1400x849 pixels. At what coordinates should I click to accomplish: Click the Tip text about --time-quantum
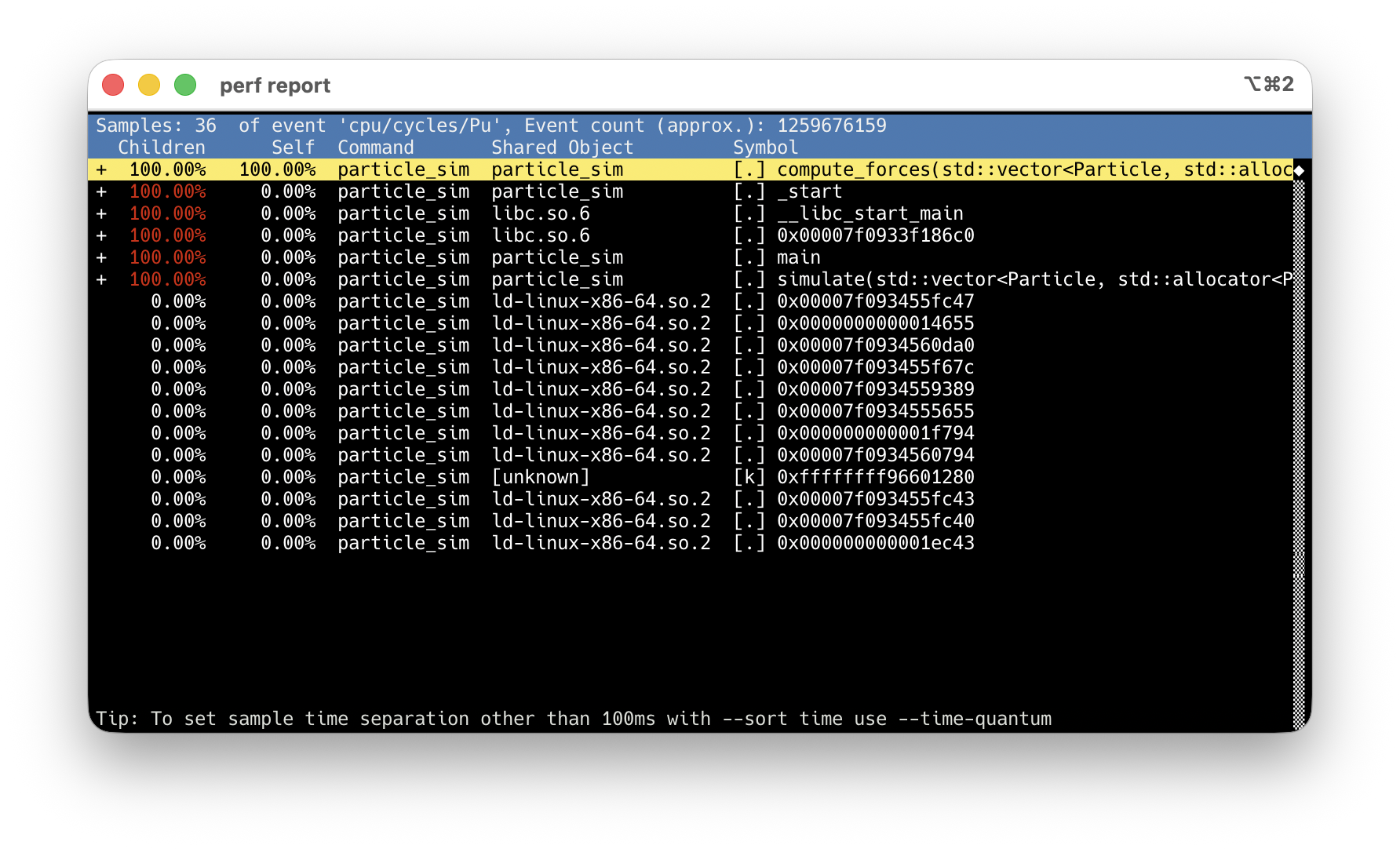click(x=573, y=719)
